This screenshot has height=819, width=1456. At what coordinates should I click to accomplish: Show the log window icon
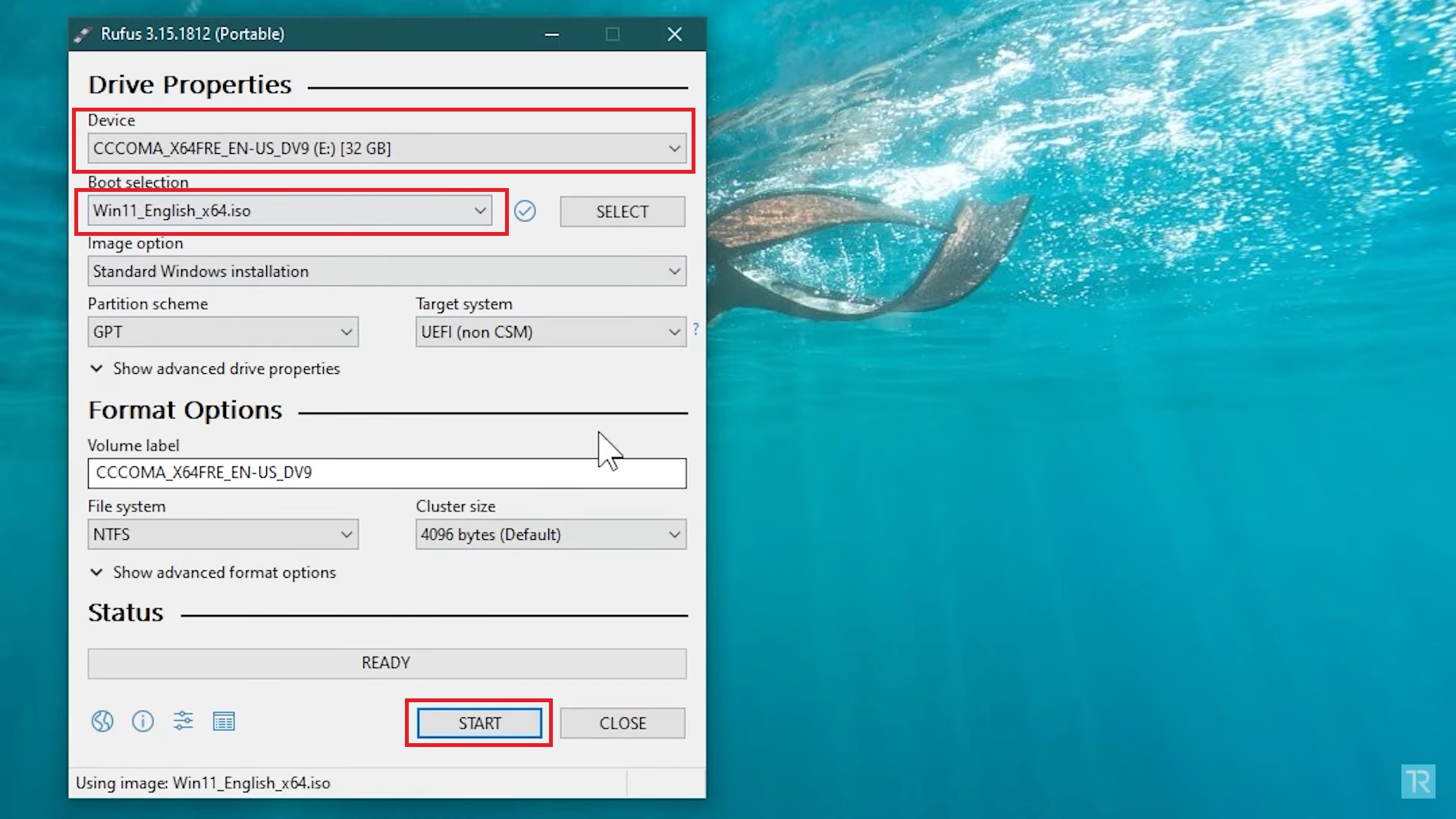[224, 721]
